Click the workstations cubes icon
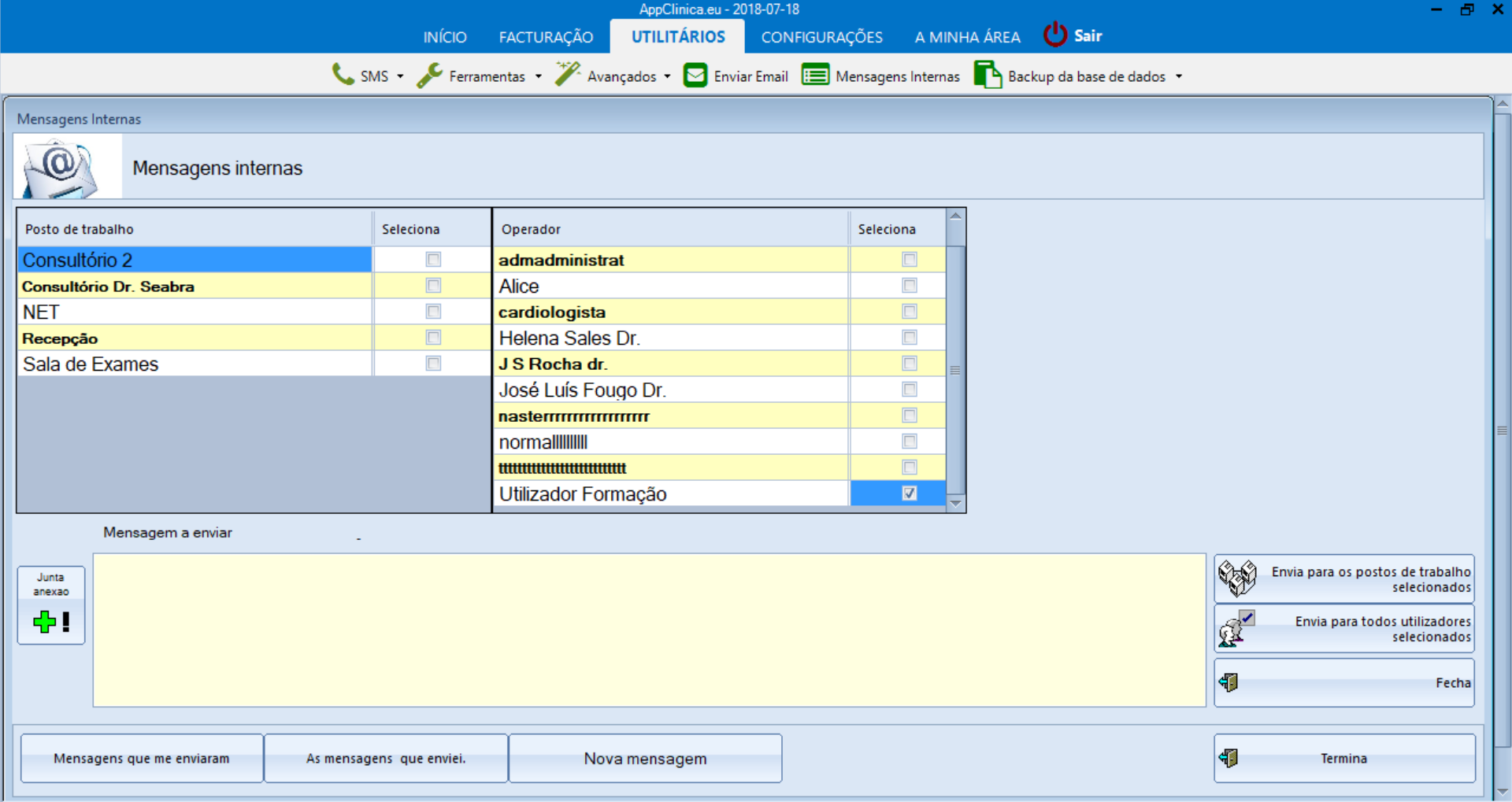 point(1237,578)
